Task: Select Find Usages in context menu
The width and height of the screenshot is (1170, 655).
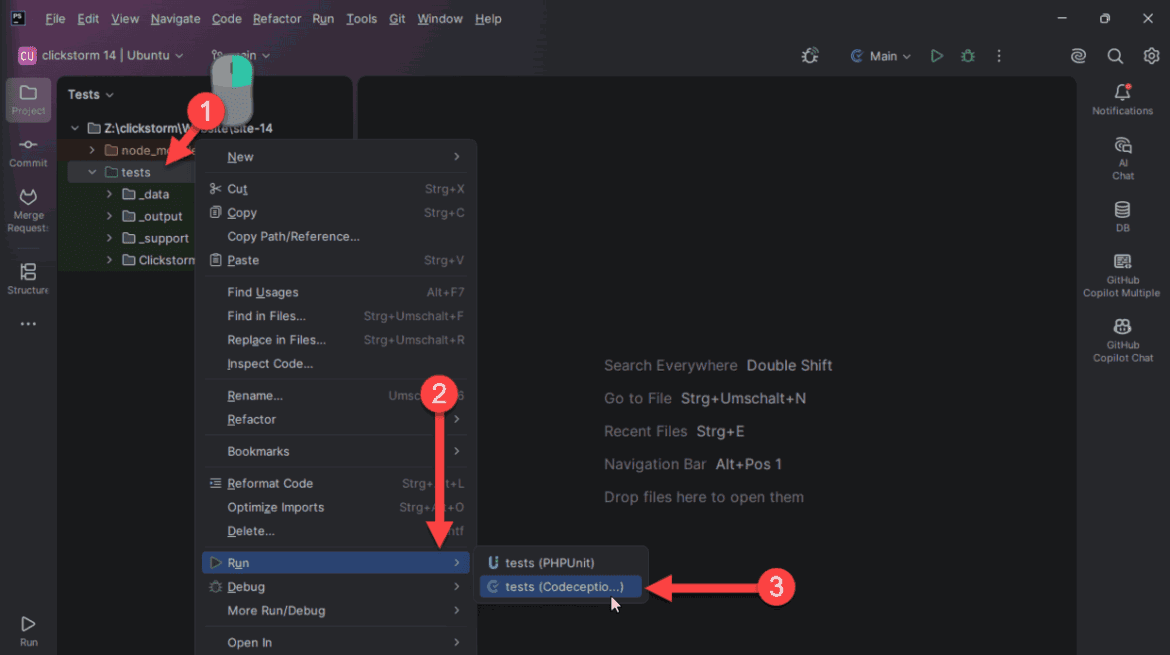Action: click(336, 292)
